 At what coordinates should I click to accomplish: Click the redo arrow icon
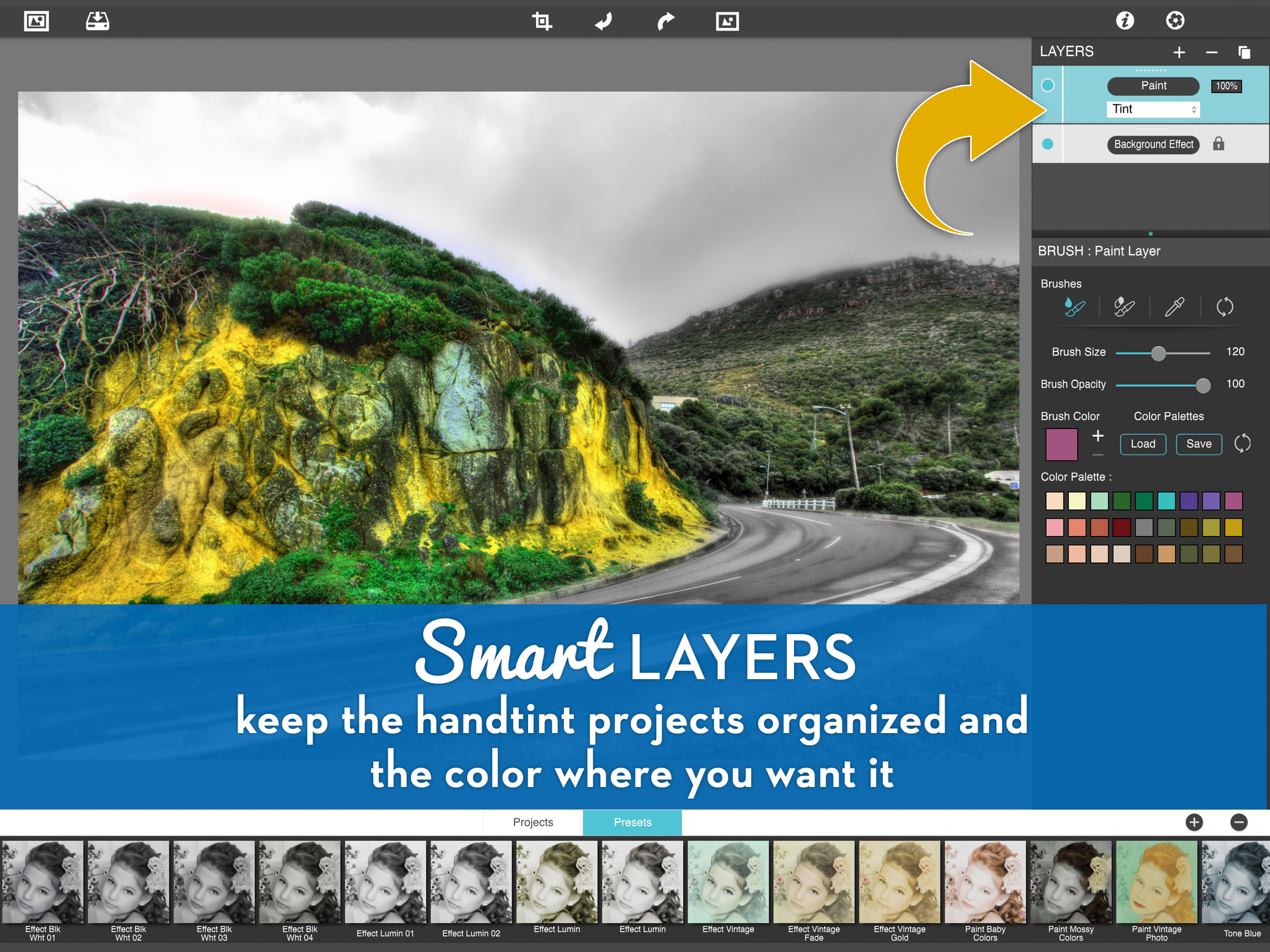click(665, 21)
